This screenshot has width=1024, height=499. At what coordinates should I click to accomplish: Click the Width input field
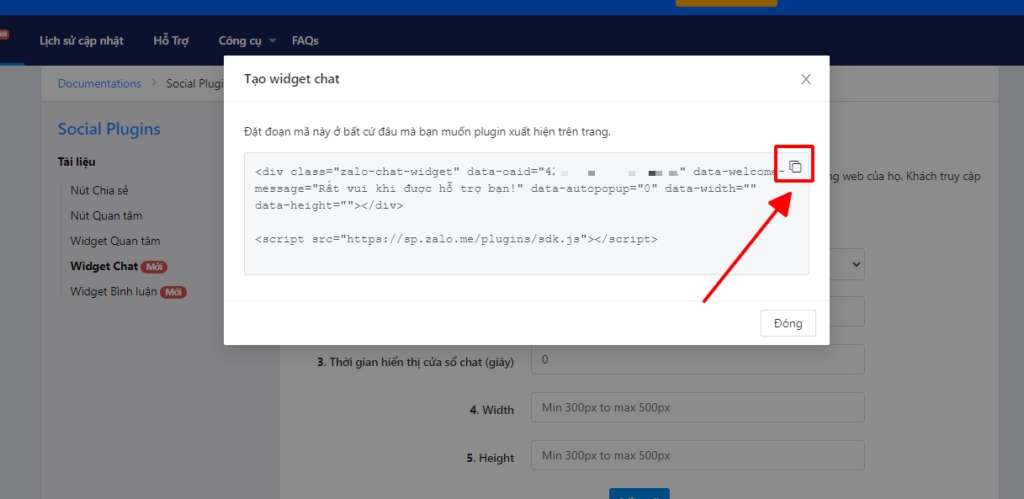697,408
